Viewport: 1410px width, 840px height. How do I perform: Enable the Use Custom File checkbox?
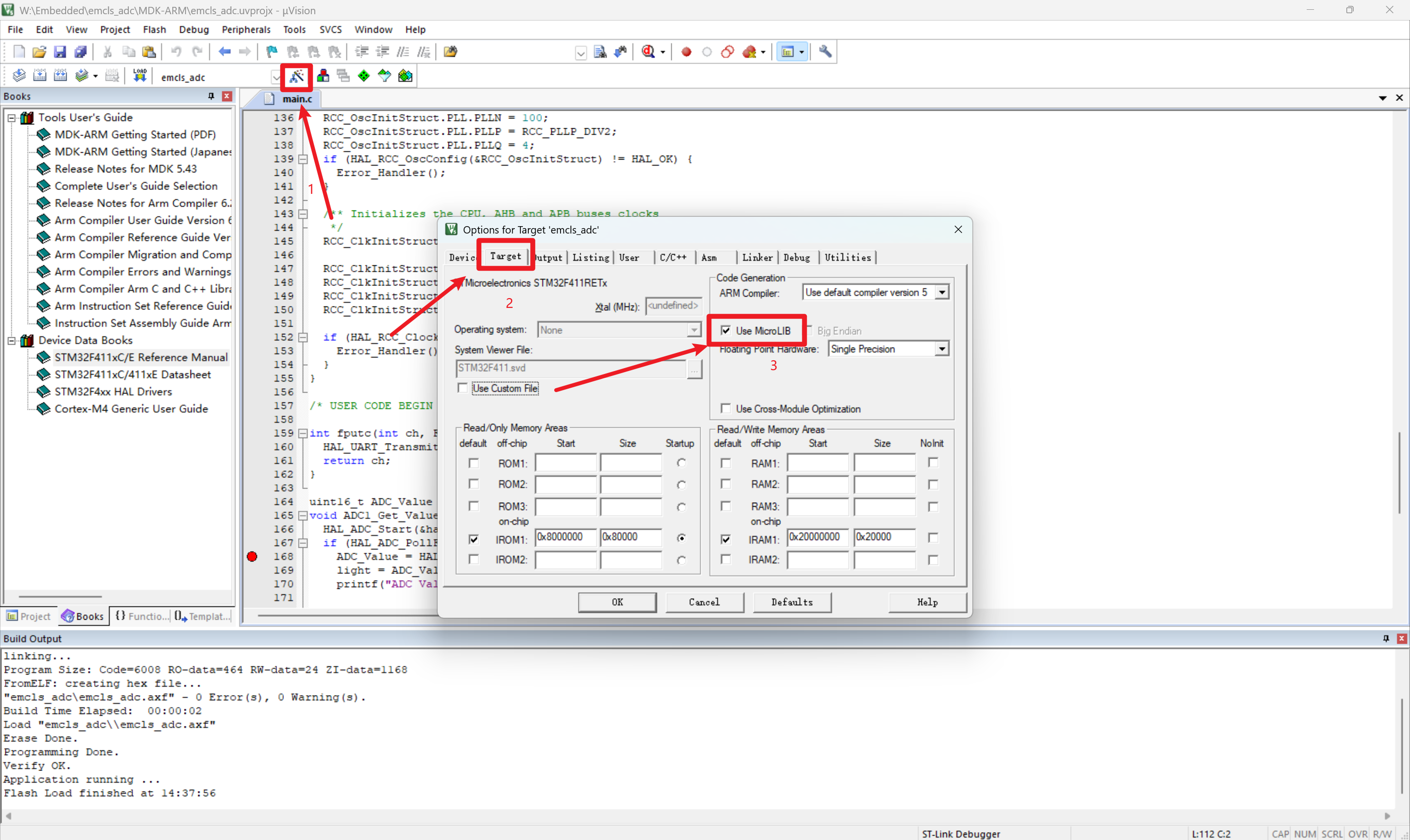pyautogui.click(x=463, y=388)
